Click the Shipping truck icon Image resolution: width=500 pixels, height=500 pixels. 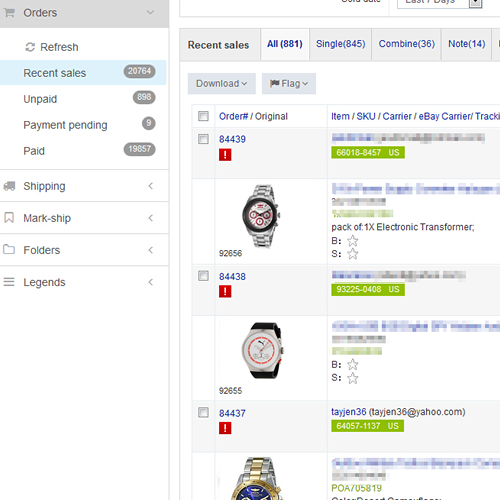9,186
